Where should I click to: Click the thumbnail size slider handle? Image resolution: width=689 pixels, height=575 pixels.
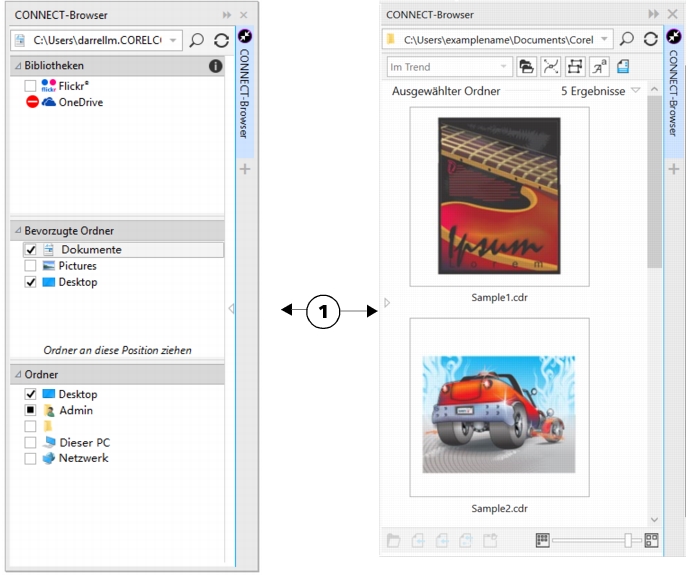click(x=629, y=540)
